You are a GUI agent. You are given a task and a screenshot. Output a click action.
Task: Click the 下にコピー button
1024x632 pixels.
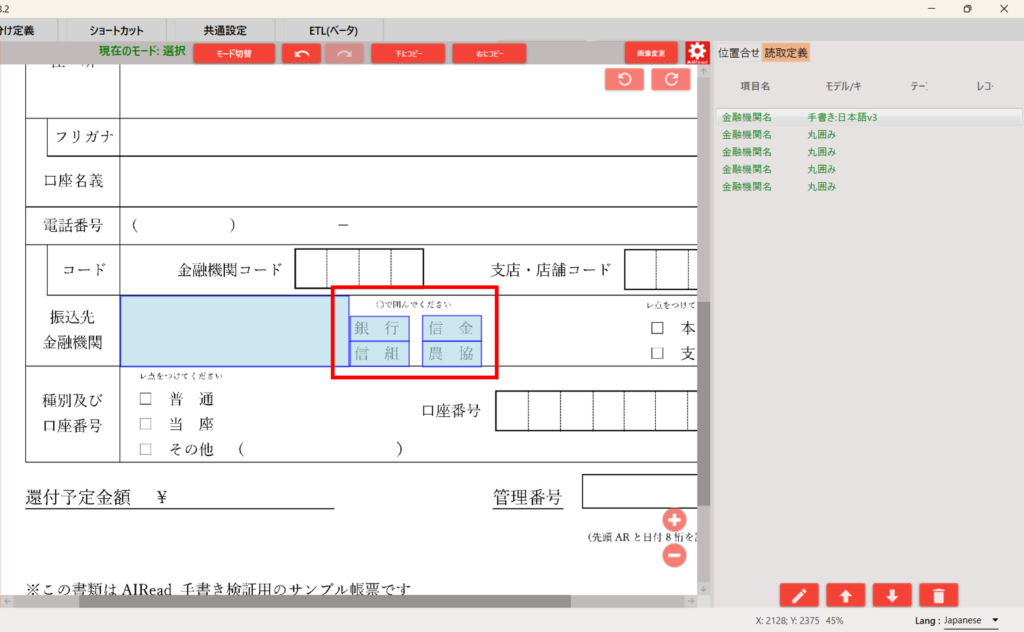coord(408,53)
